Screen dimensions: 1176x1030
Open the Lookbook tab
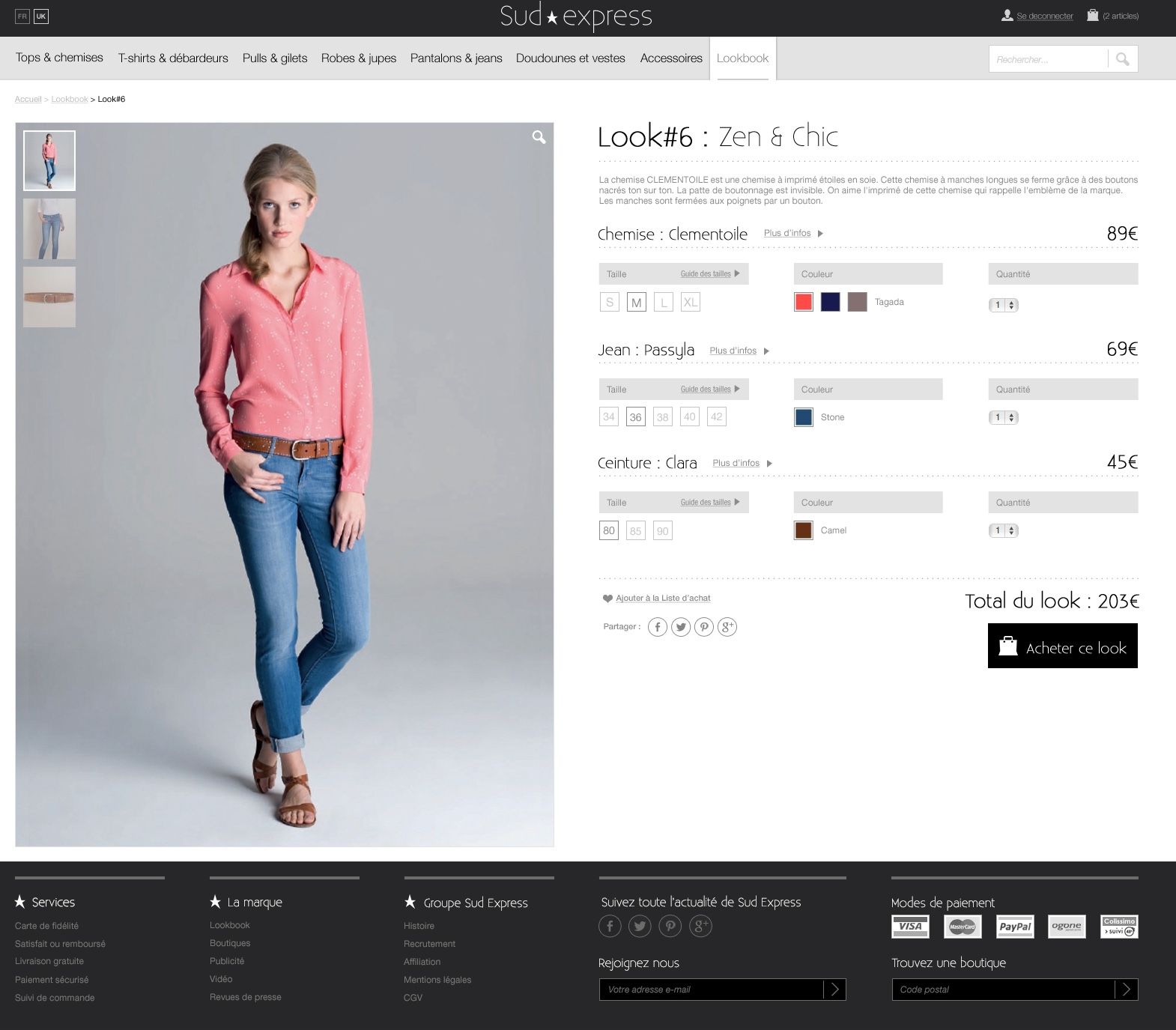[742, 58]
